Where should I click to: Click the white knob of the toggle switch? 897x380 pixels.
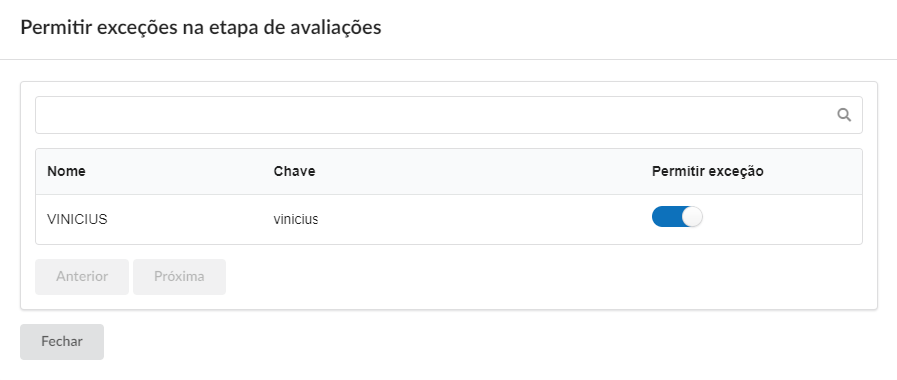click(692, 217)
